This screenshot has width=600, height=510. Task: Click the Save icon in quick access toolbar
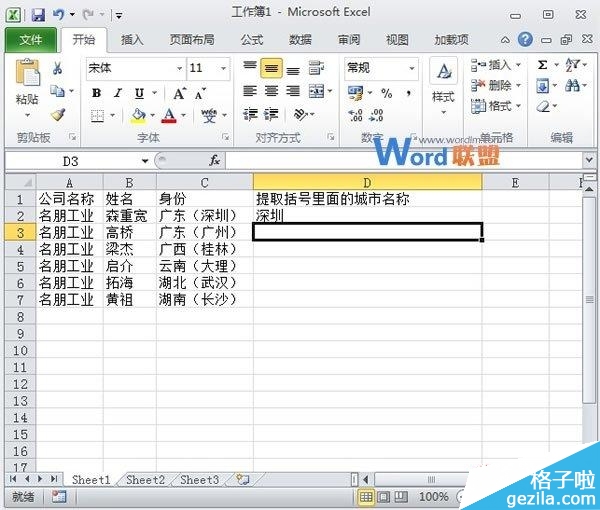[38, 15]
